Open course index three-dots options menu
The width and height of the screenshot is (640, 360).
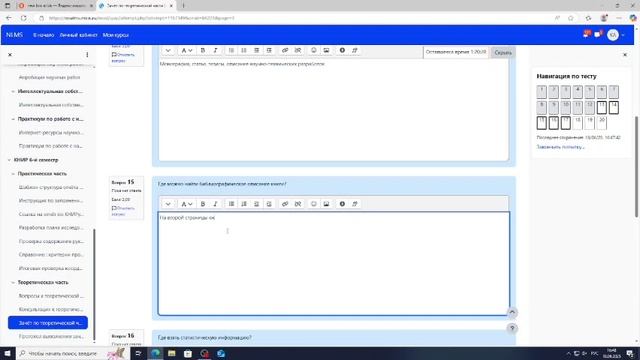pos(87,54)
